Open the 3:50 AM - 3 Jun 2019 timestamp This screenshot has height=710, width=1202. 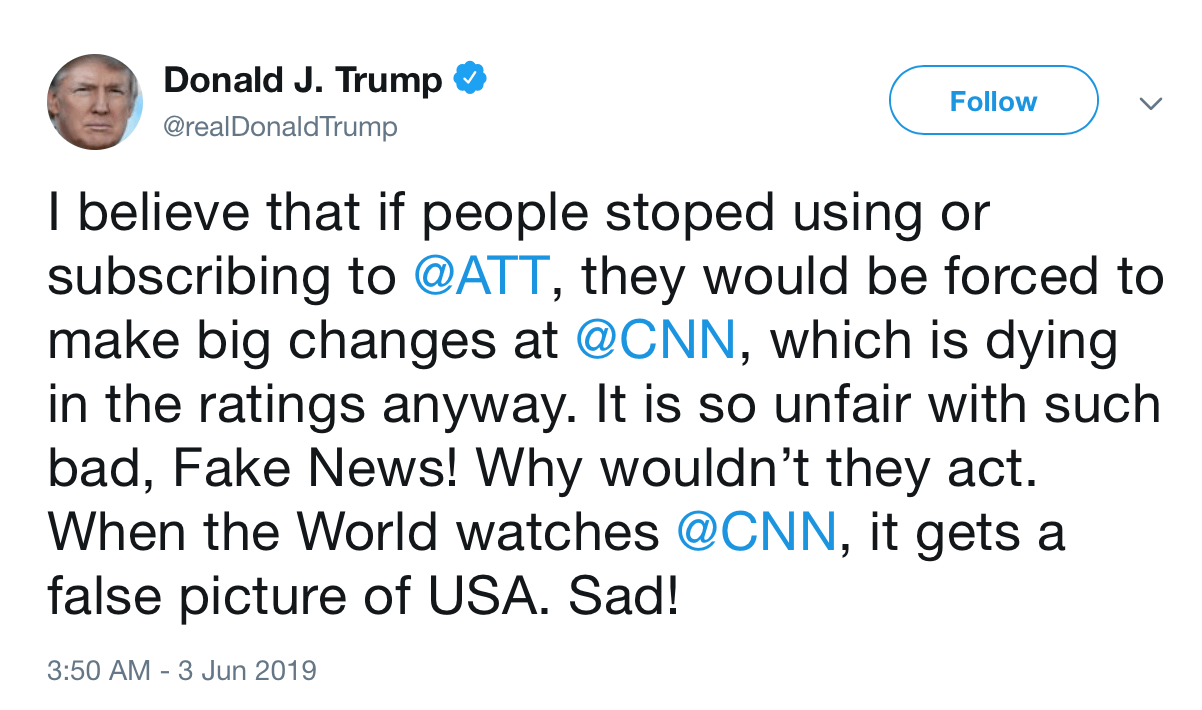click(x=182, y=669)
